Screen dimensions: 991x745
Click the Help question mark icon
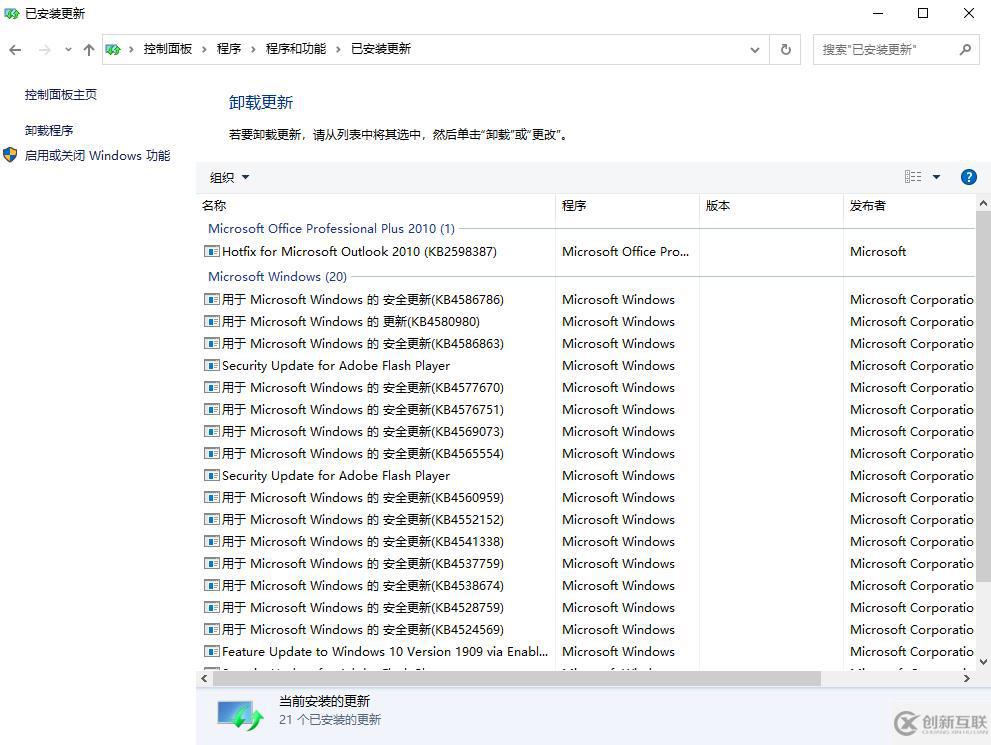click(x=967, y=177)
